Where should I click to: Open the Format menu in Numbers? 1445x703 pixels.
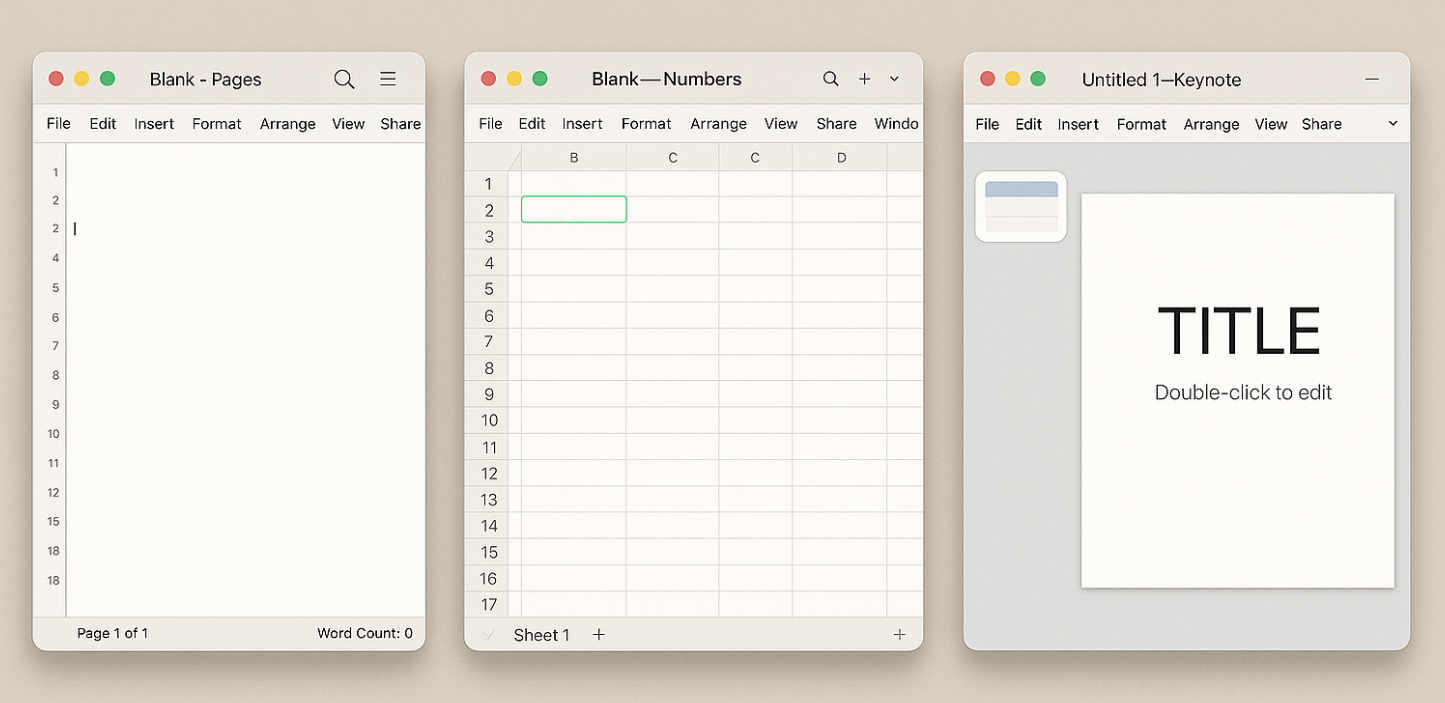pyautogui.click(x=646, y=124)
